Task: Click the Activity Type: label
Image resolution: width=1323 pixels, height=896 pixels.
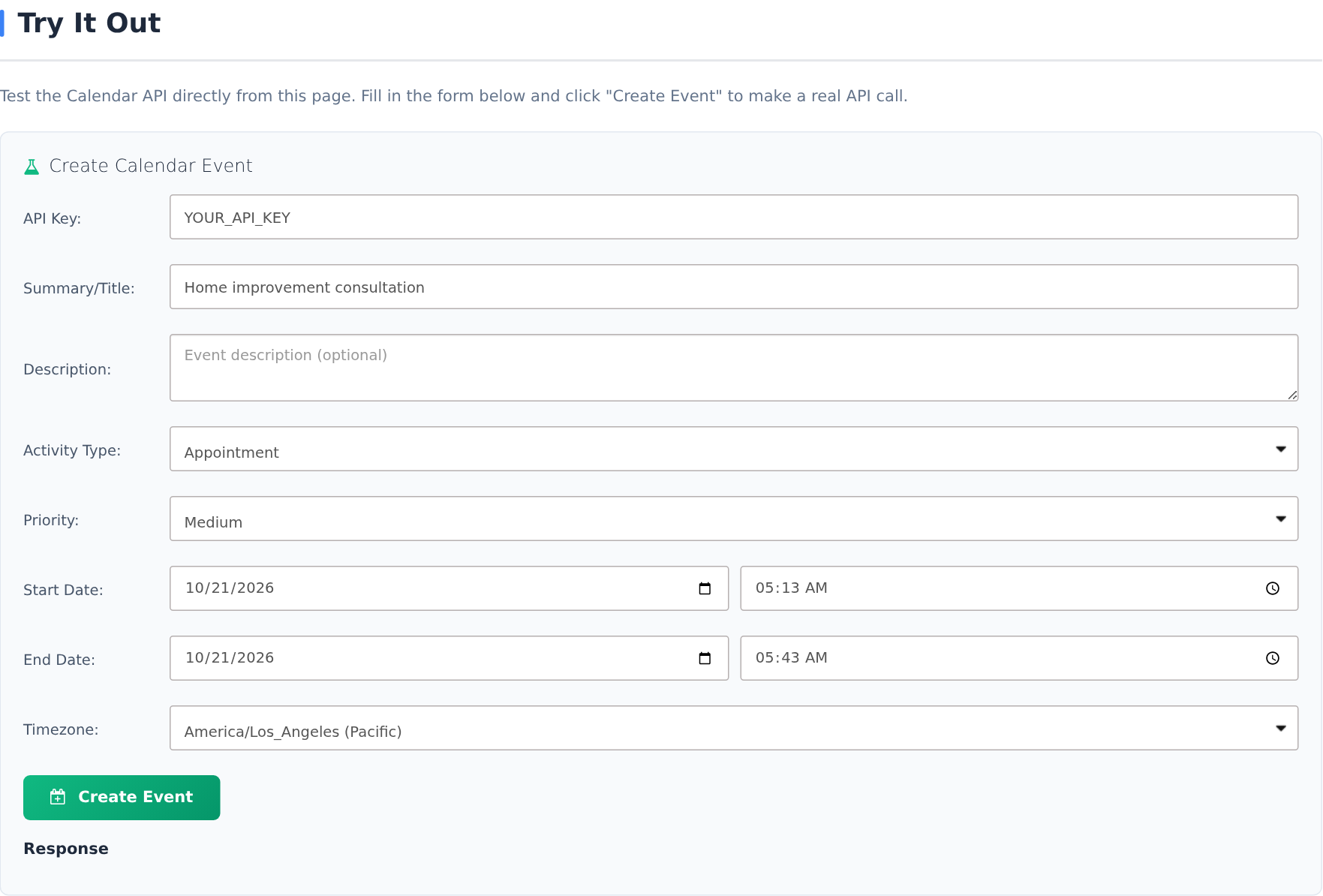Action: coord(72,450)
